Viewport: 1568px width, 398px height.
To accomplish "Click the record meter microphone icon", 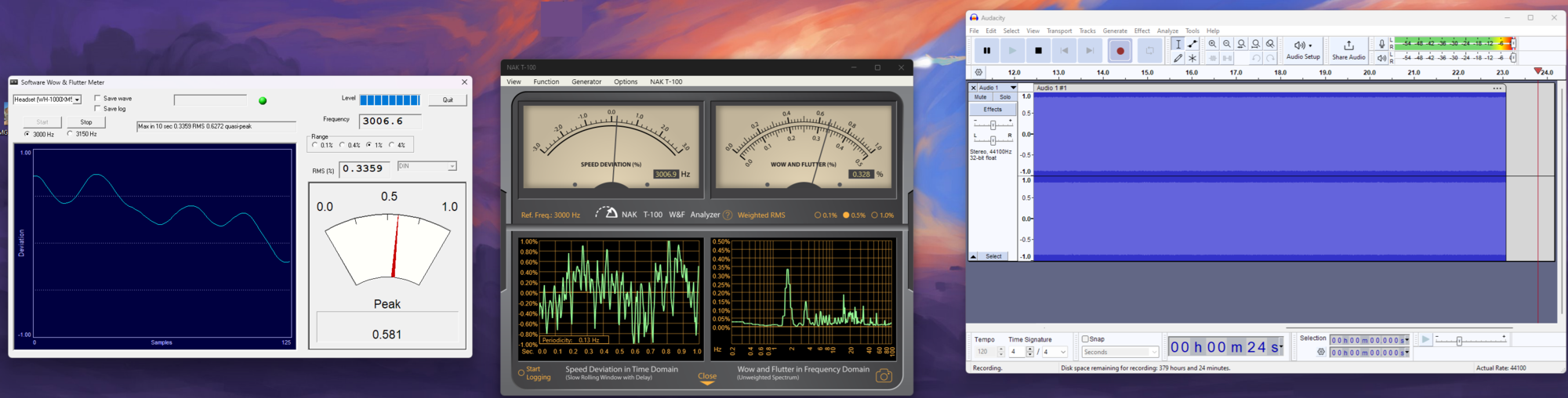I will click(1382, 44).
